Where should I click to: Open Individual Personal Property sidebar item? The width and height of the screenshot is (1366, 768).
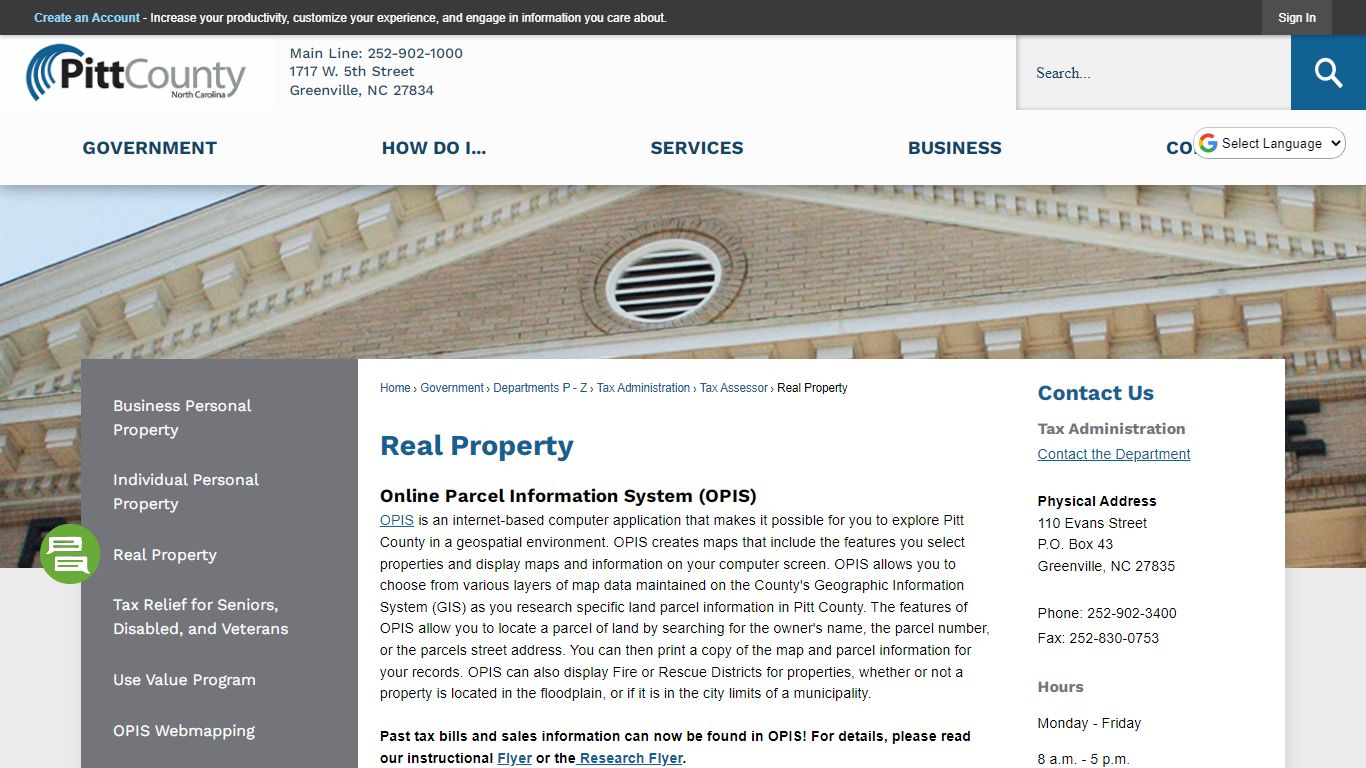(x=186, y=492)
